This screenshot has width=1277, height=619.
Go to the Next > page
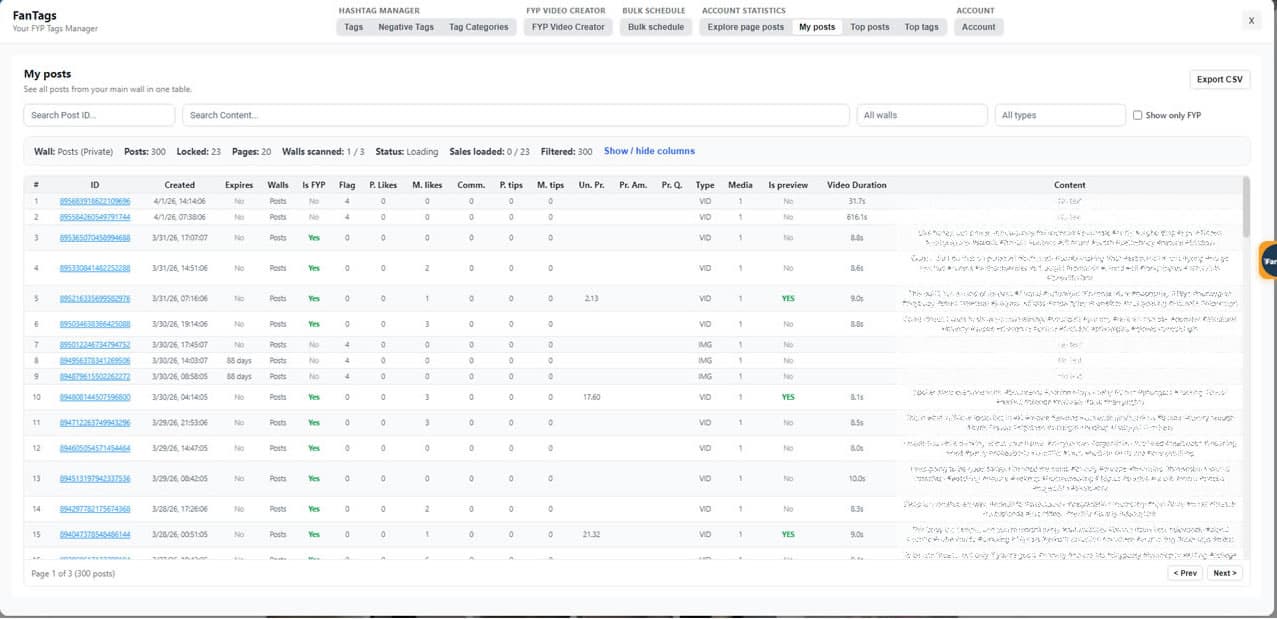click(x=1225, y=573)
